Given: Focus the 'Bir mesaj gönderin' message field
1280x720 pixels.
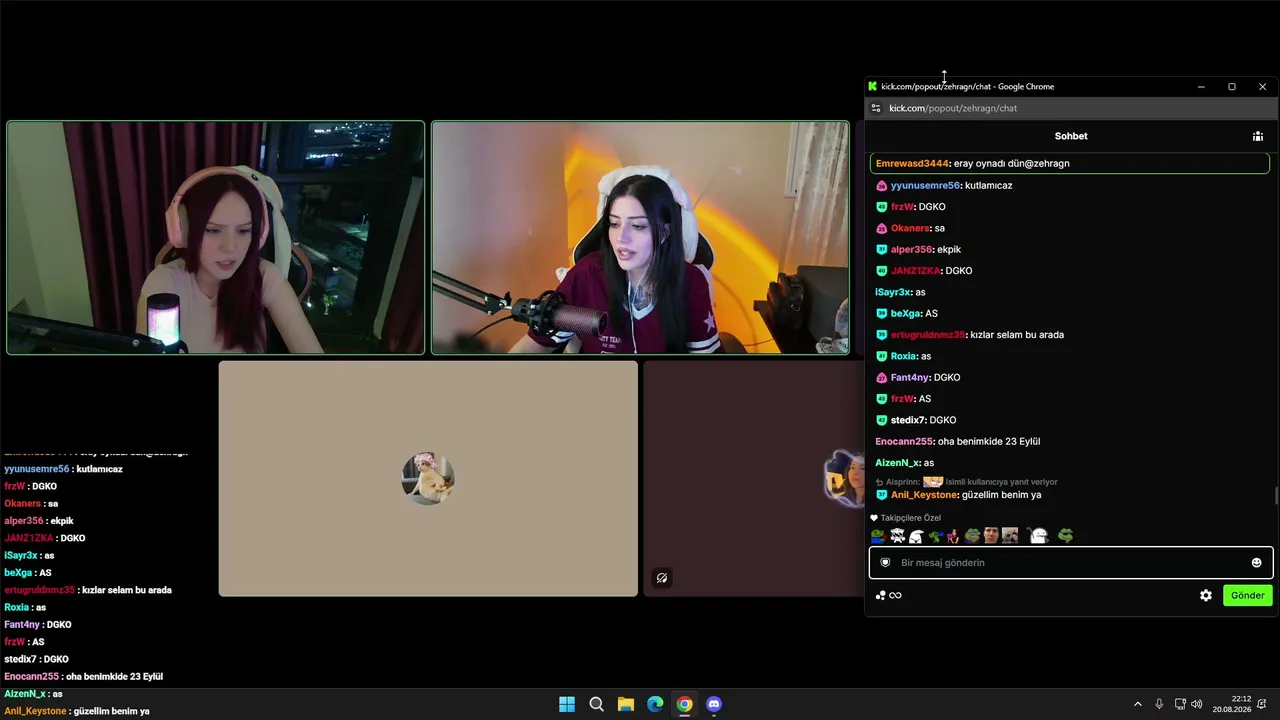Looking at the screenshot, I should (1070, 563).
